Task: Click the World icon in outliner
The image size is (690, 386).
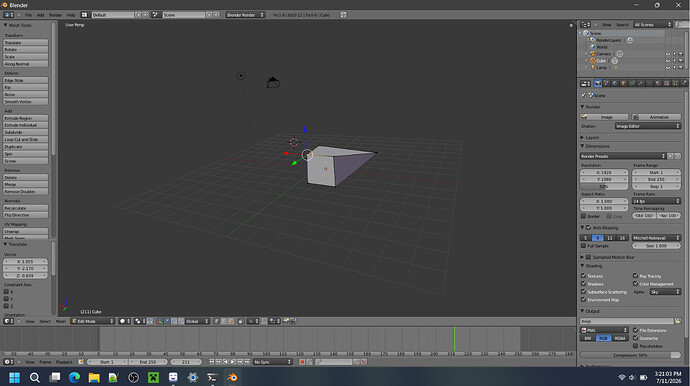Action: tap(593, 47)
